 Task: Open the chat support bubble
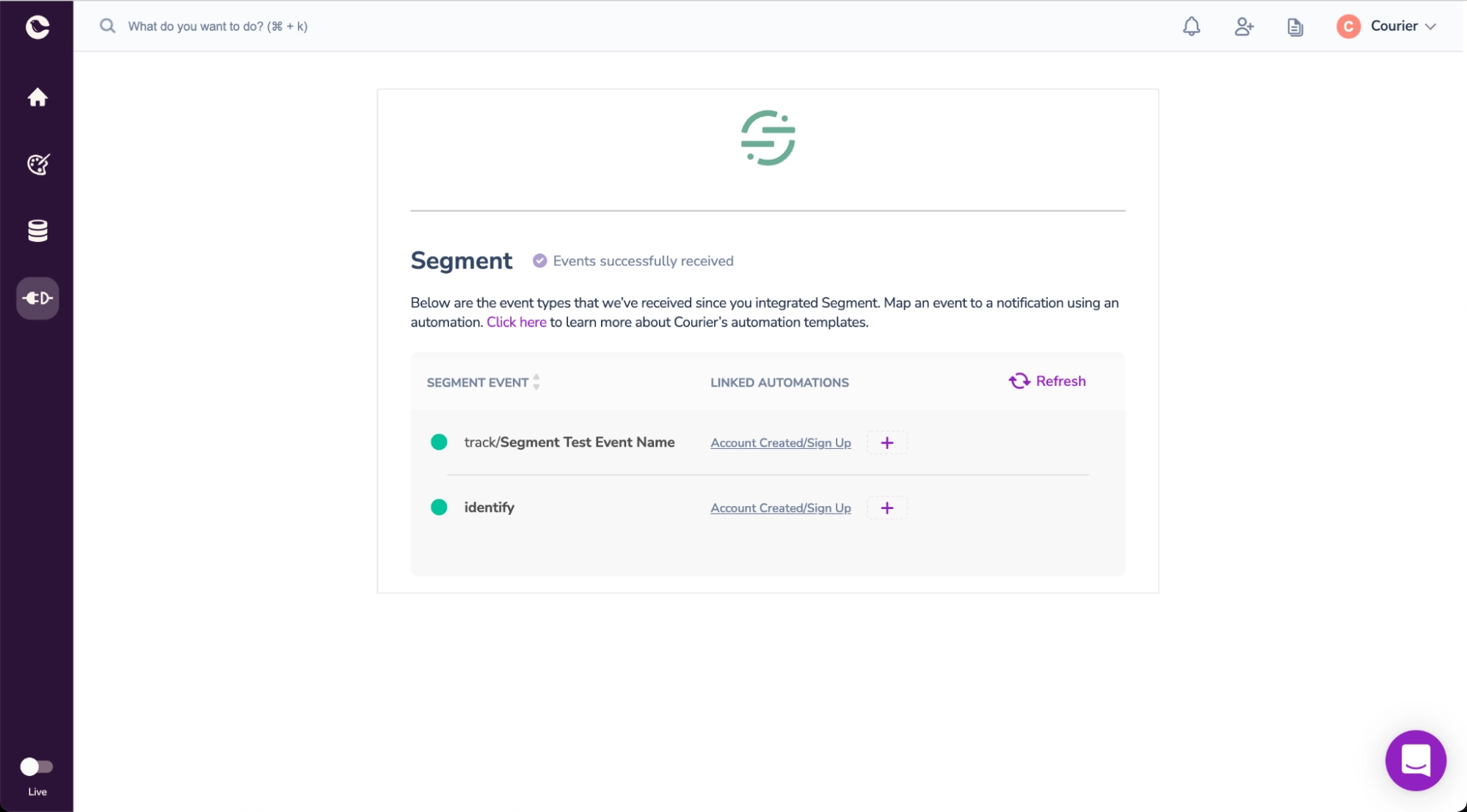(x=1415, y=760)
